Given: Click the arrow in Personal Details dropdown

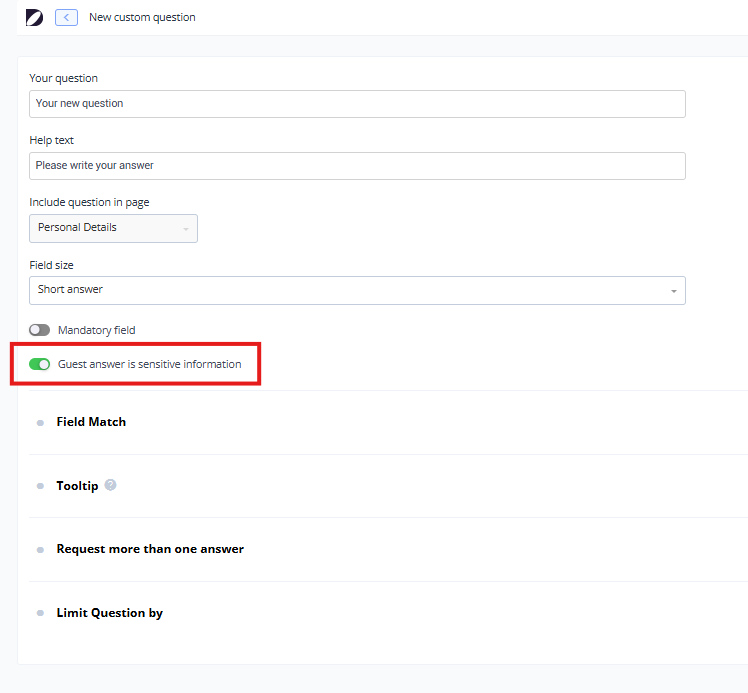Looking at the screenshot, I should coord(185,229).
